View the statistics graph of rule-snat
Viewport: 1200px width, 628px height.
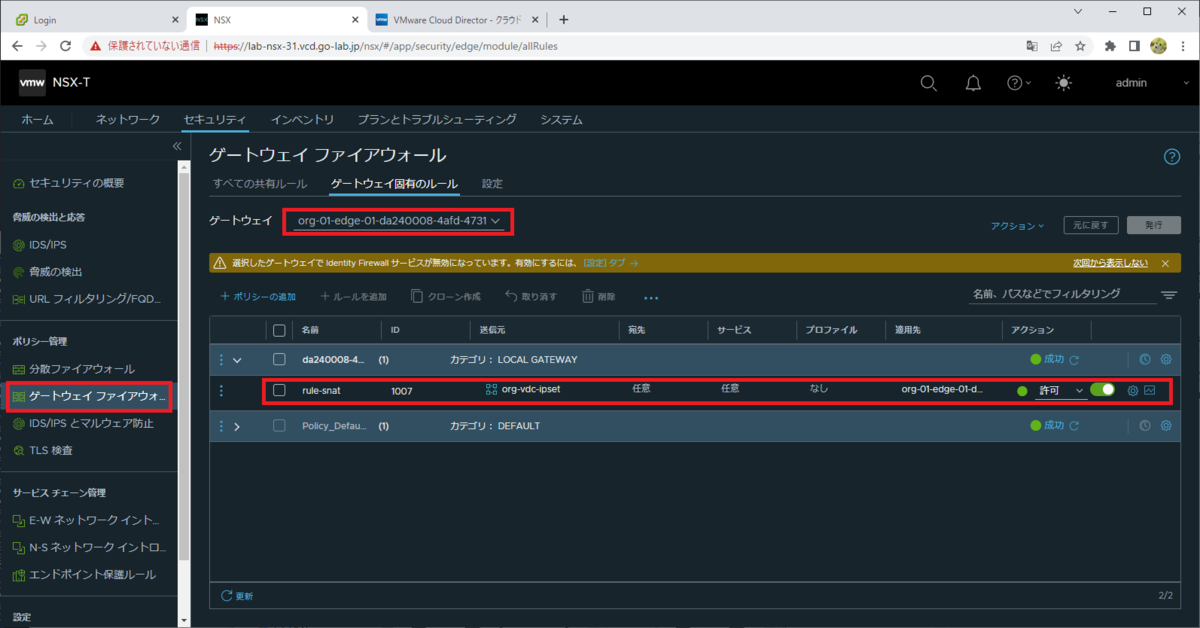[x=1150, y=390]
